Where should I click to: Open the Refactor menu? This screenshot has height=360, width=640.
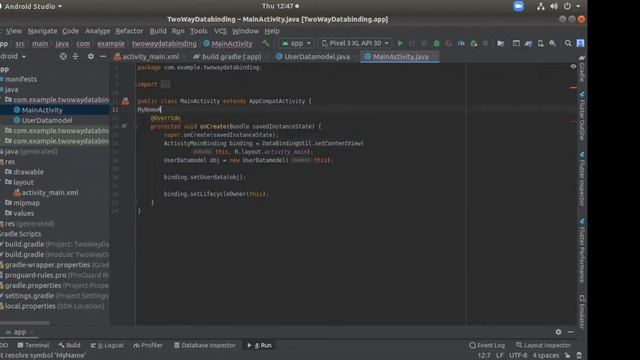129,31
